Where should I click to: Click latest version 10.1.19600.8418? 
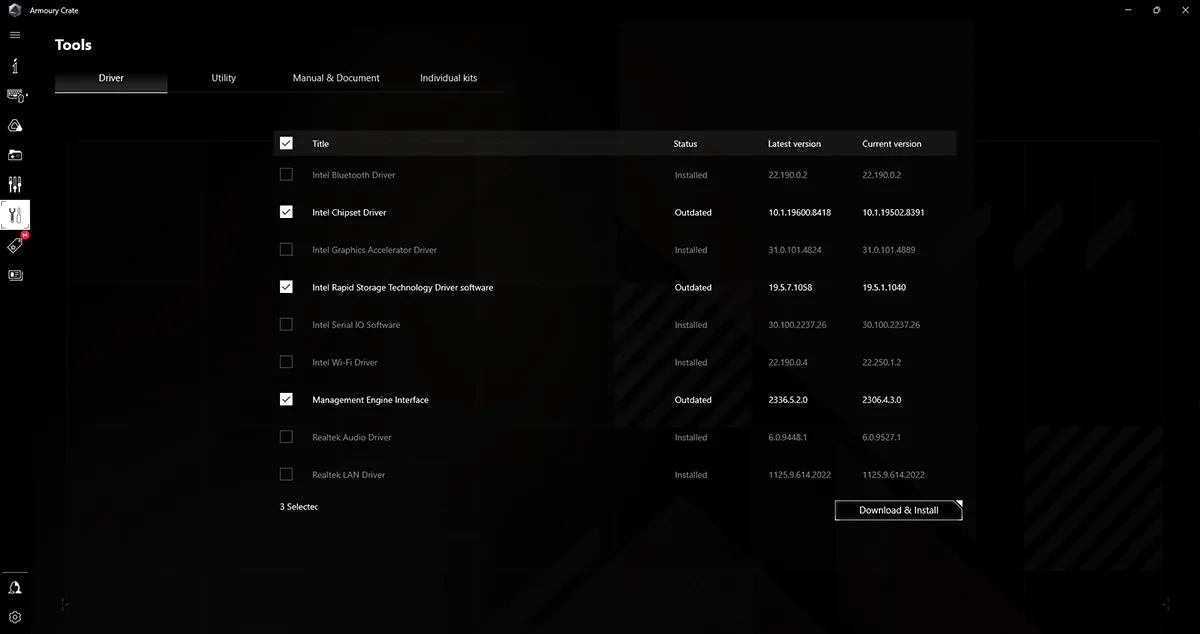coord(799,212)
